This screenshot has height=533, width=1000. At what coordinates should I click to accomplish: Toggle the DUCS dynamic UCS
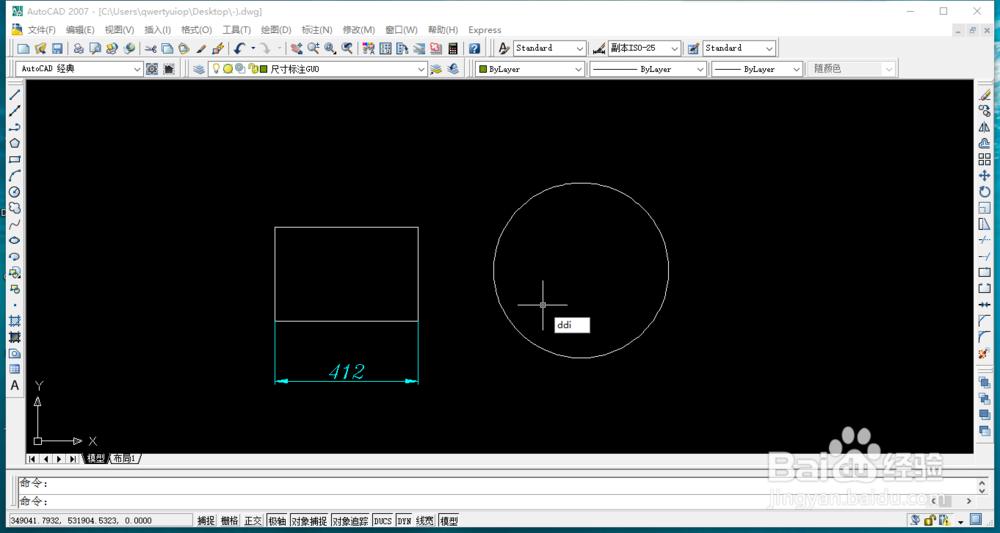383,521
